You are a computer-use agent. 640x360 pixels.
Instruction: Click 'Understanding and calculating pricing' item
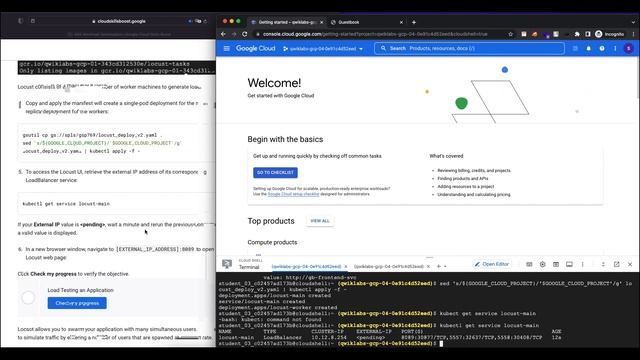click(x=473, y=195)
